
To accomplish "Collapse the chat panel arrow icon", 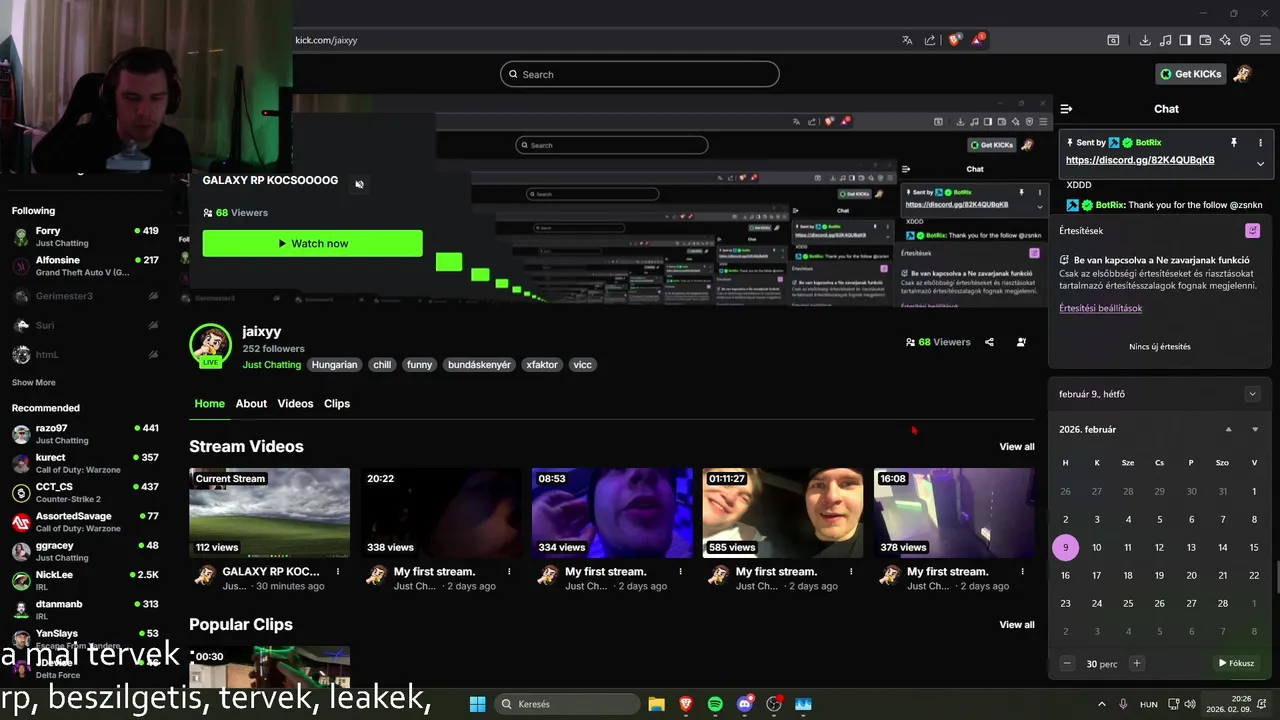I will click(1066, 109).
